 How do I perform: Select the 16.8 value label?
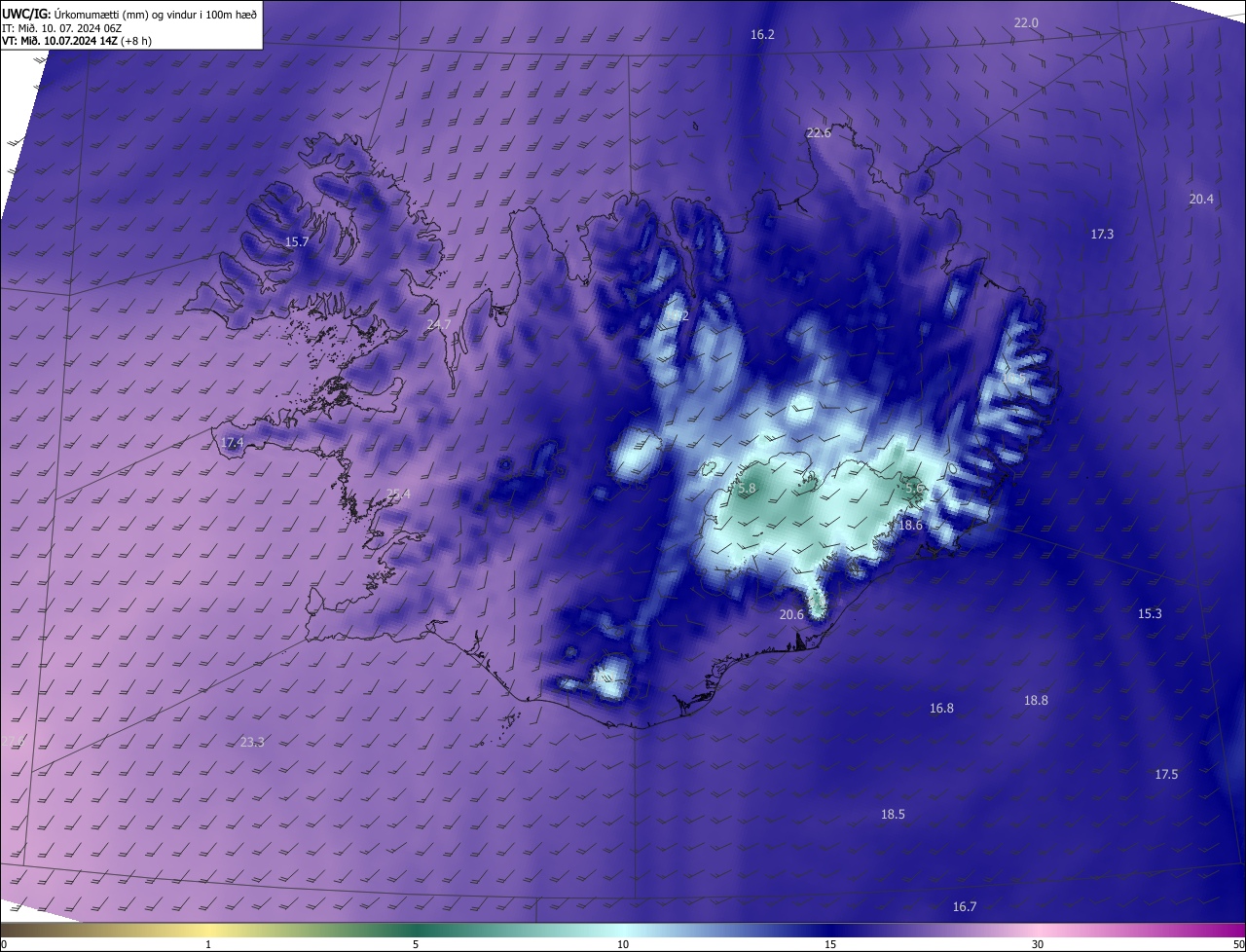pos(941,708)
